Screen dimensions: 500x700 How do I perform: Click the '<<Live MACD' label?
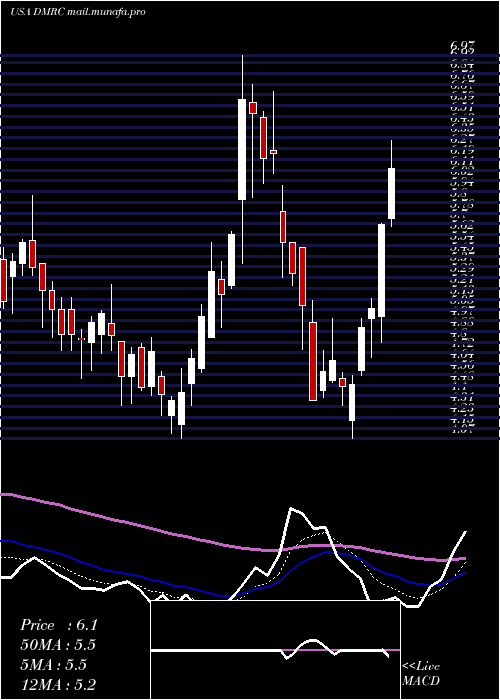[x=421, y=674]
